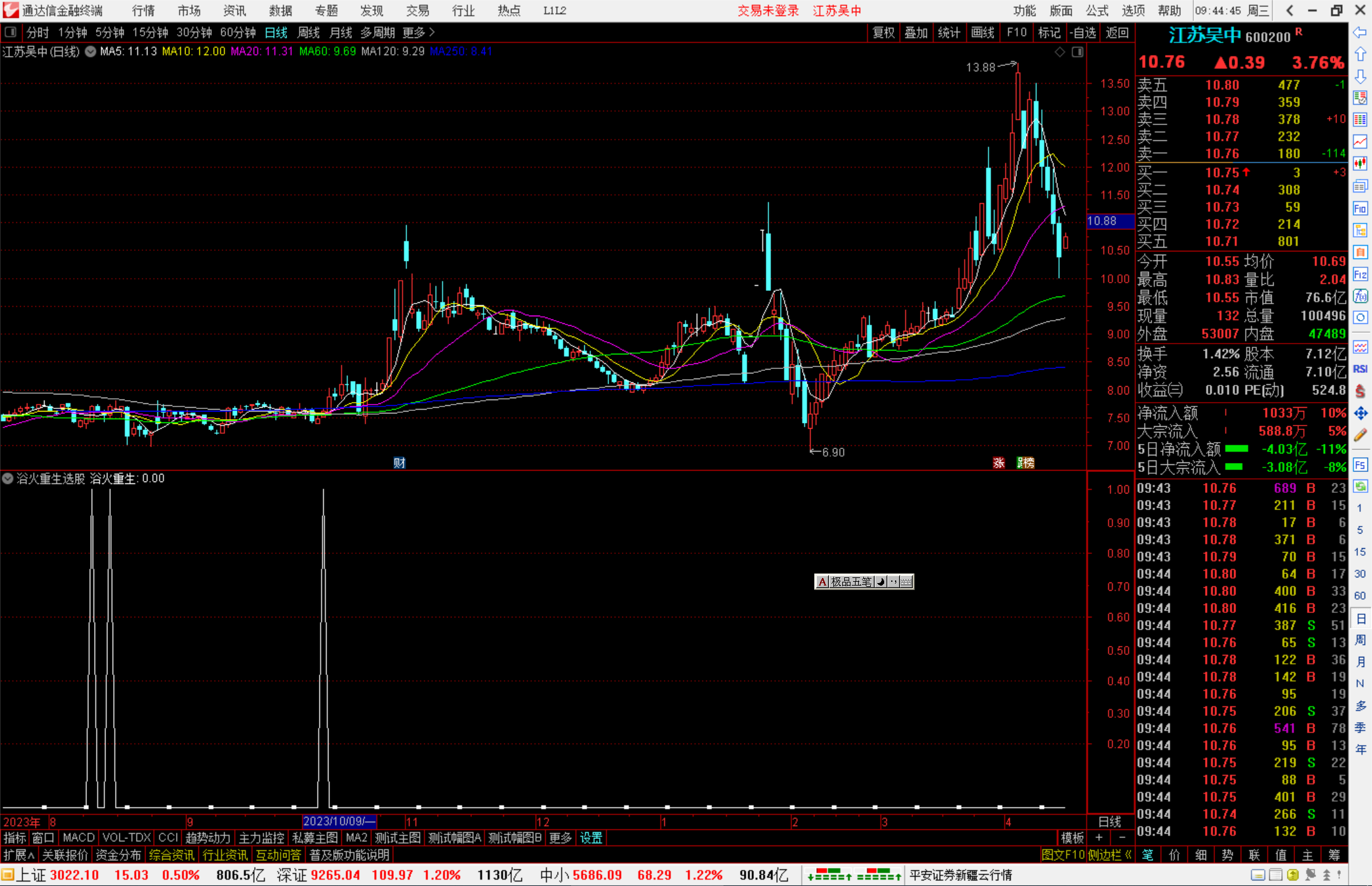Click the F12 trading sidebar icon
Viewport: 1372px width, 886px height.
point(1360,274)
